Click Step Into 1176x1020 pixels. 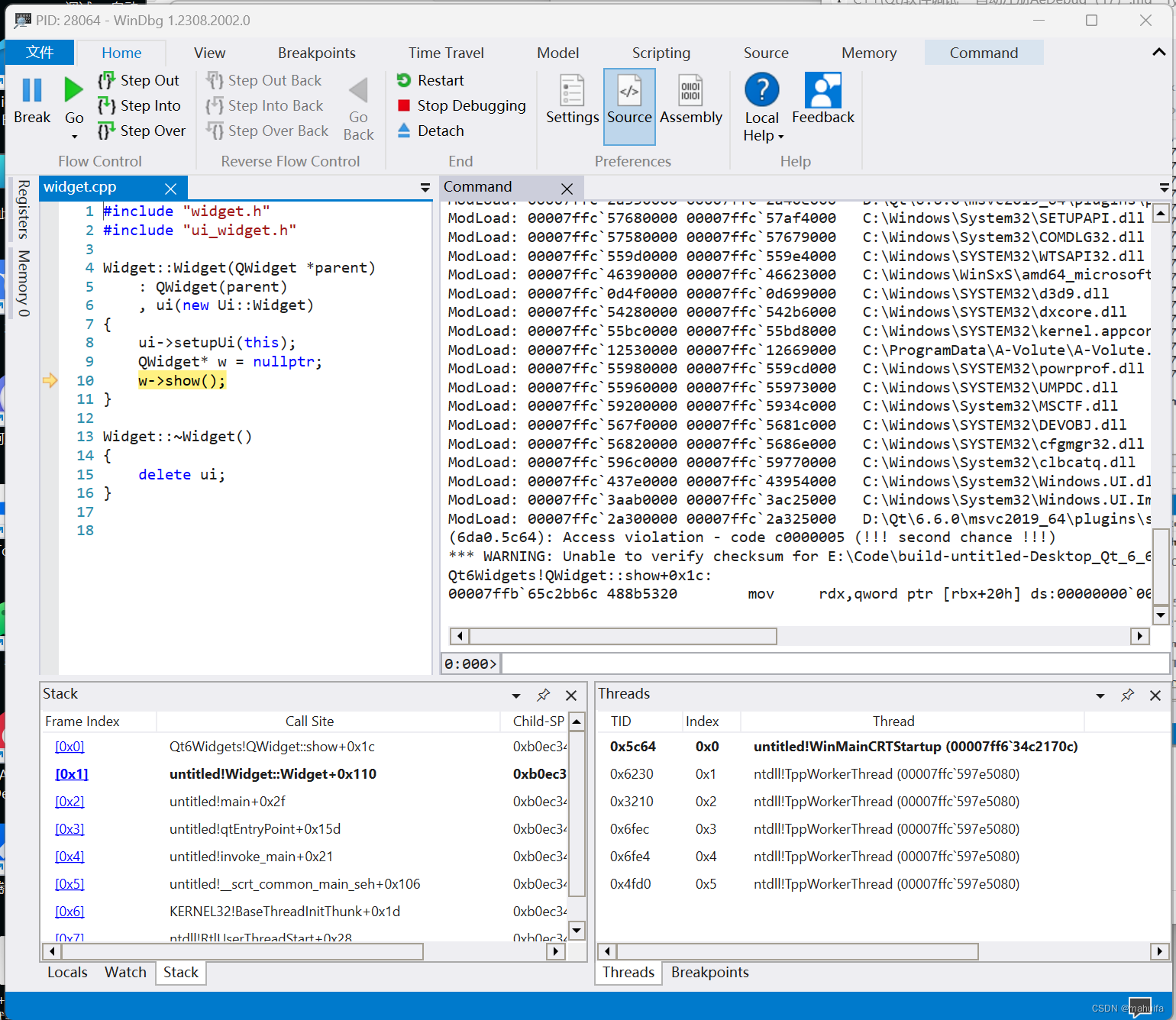pos(139,105)
